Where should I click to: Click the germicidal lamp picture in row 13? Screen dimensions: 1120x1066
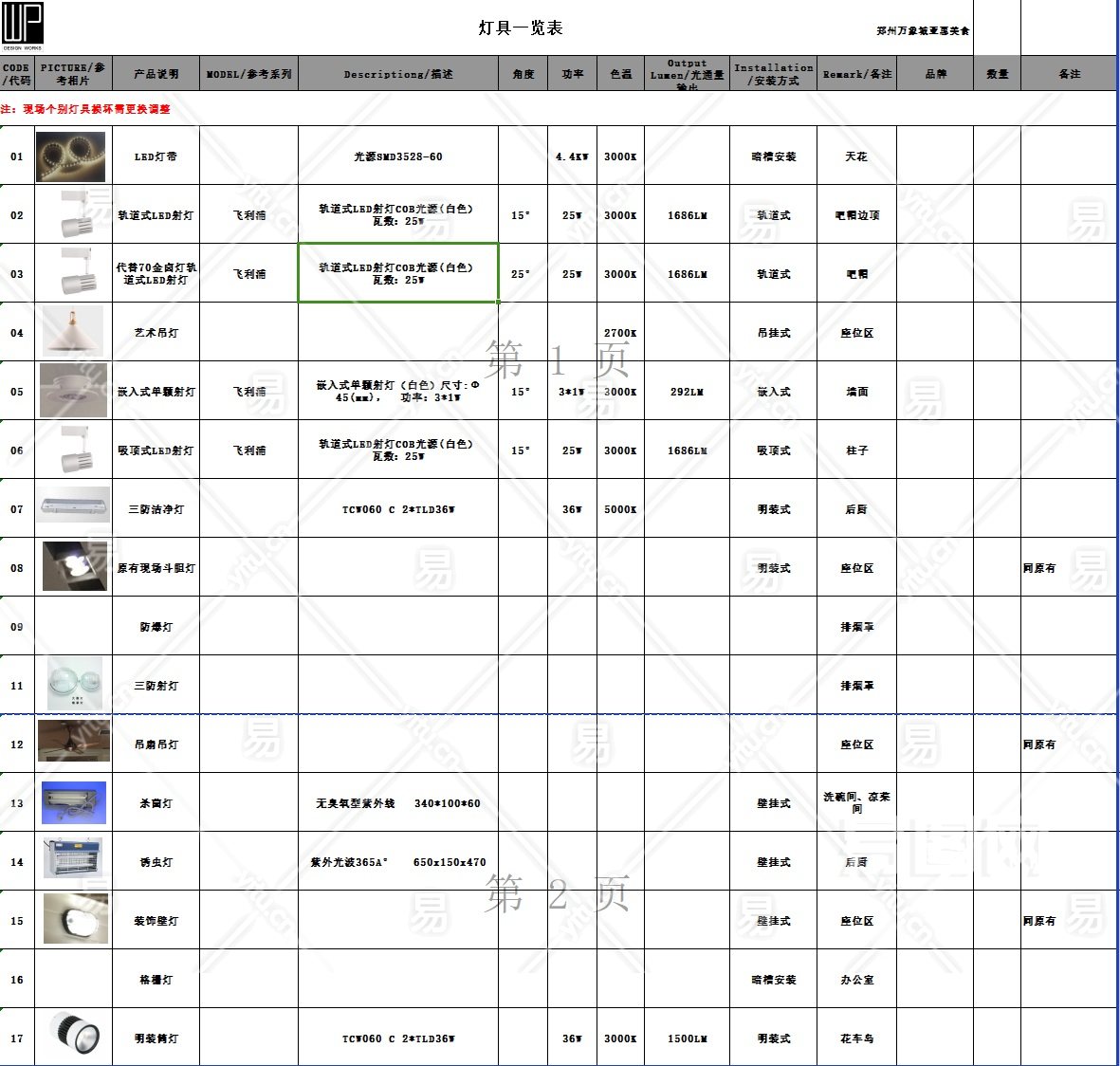click(73, 802)
